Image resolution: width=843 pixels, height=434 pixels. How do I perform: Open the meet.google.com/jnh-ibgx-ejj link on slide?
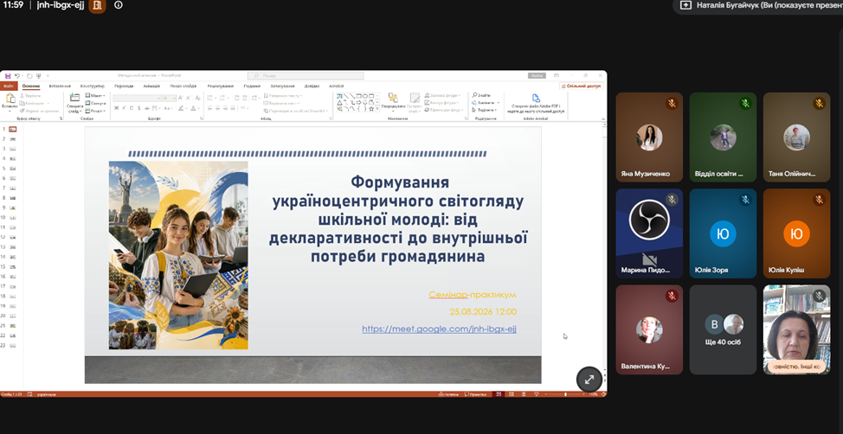coord(439,329)
